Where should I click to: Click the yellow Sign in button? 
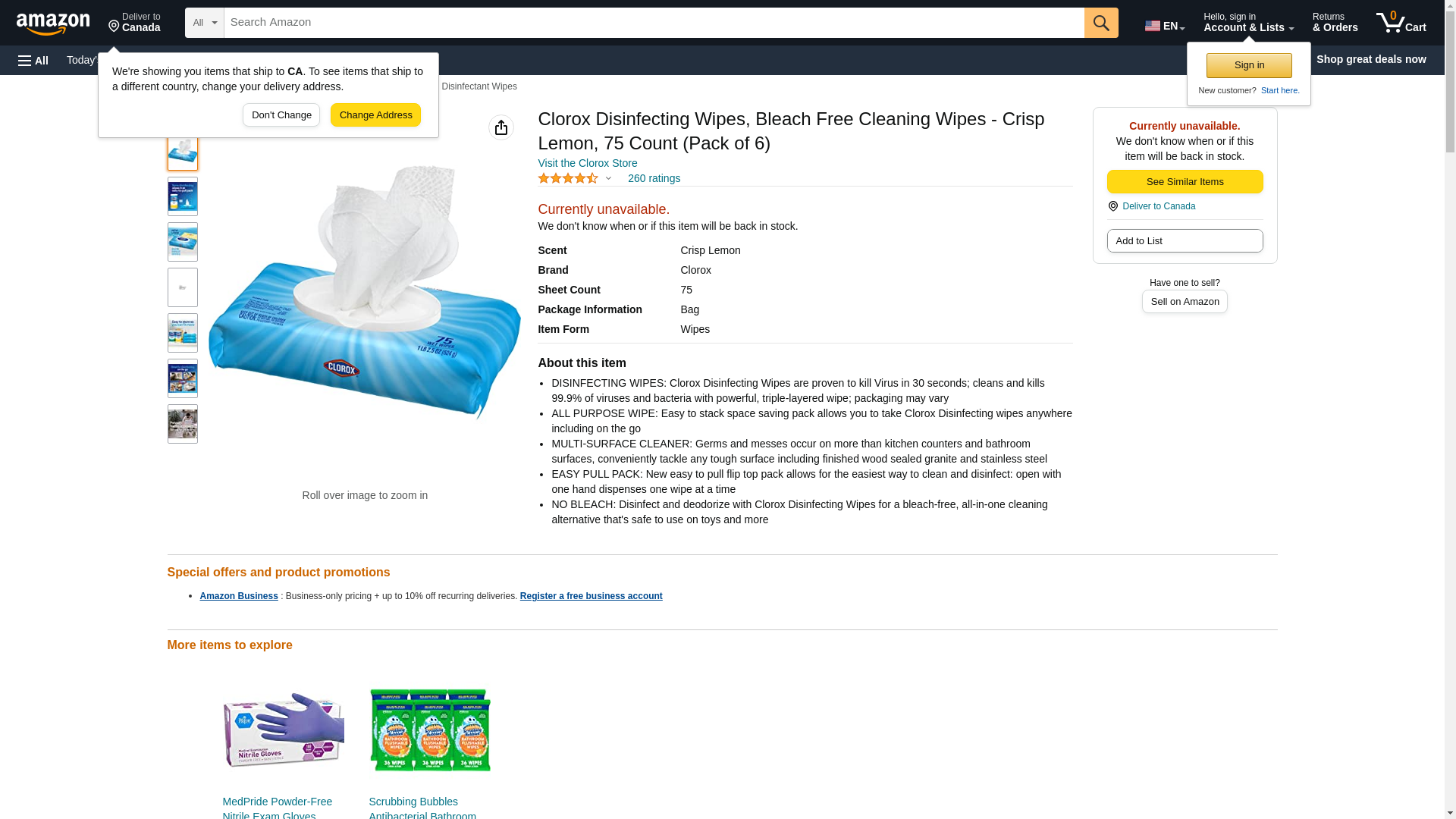[1249, 65]
